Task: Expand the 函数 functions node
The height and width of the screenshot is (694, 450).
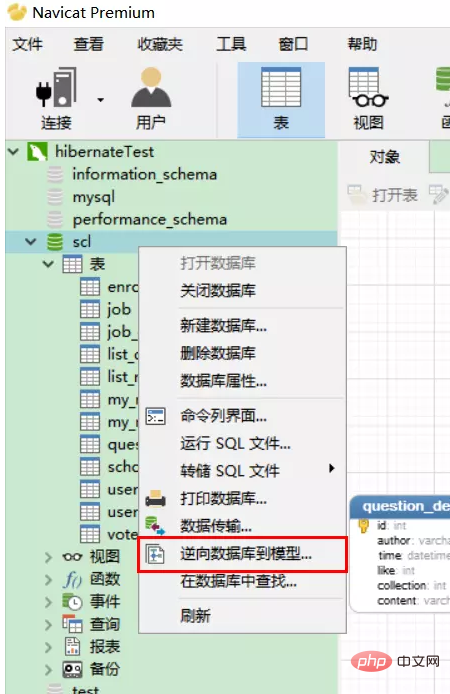Action: coord(48,579)
